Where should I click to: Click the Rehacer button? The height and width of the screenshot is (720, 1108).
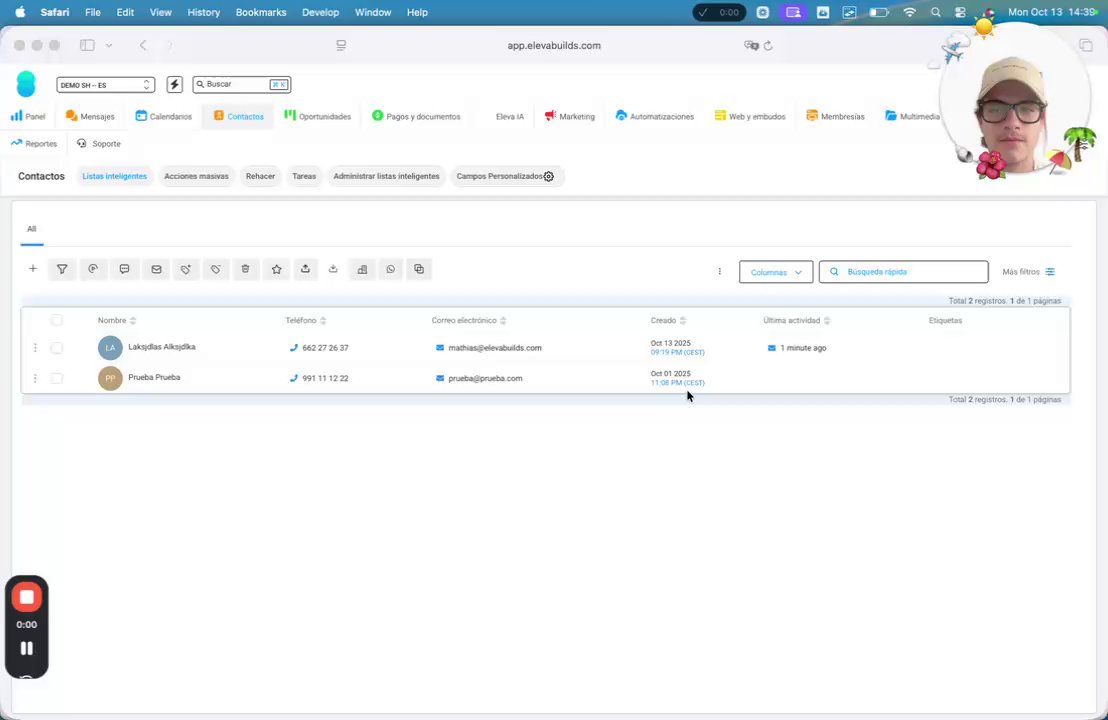pos(260,176)
